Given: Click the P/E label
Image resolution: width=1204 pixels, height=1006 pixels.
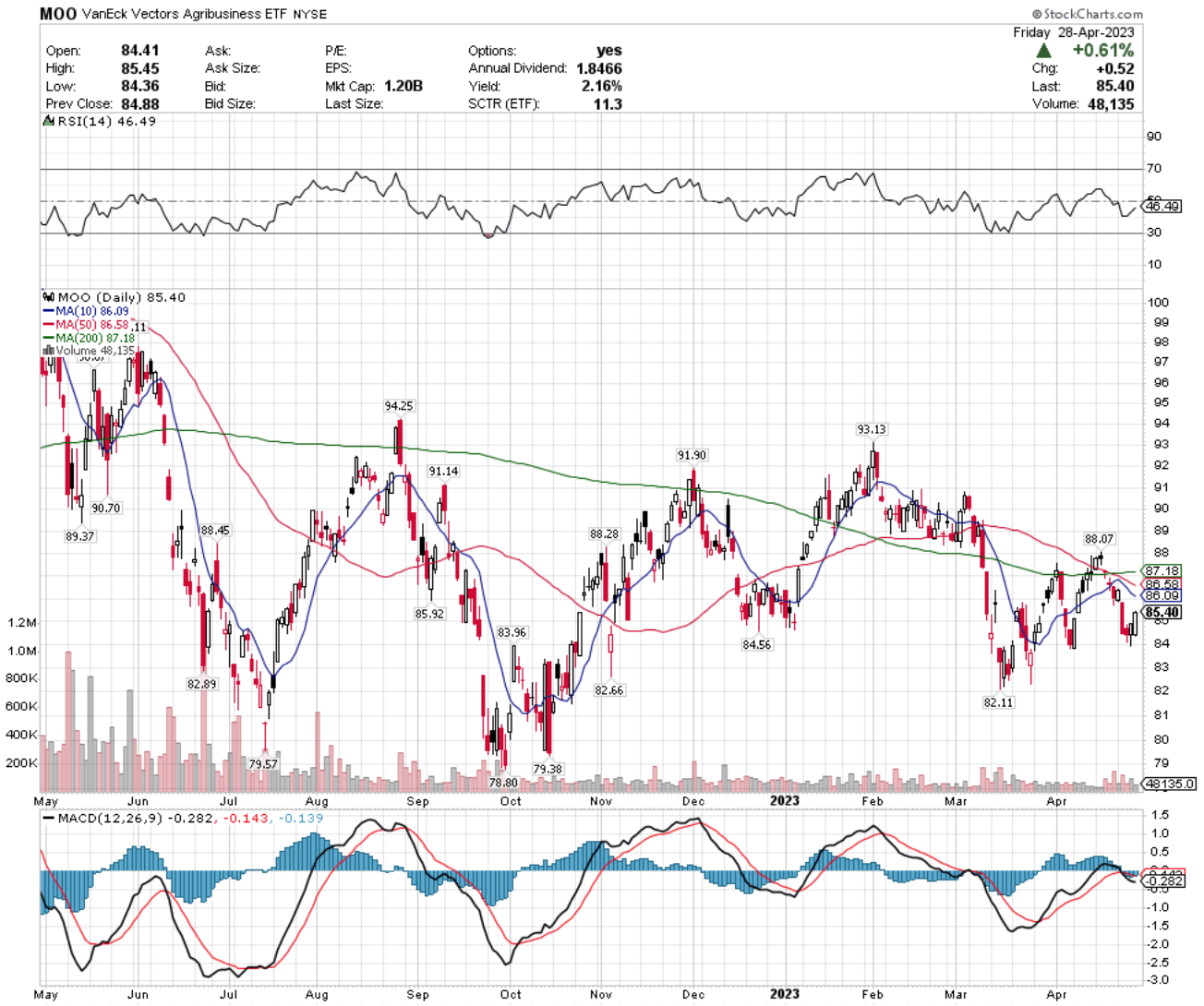Looking at the screenshot, I should (x=335, y=51).
